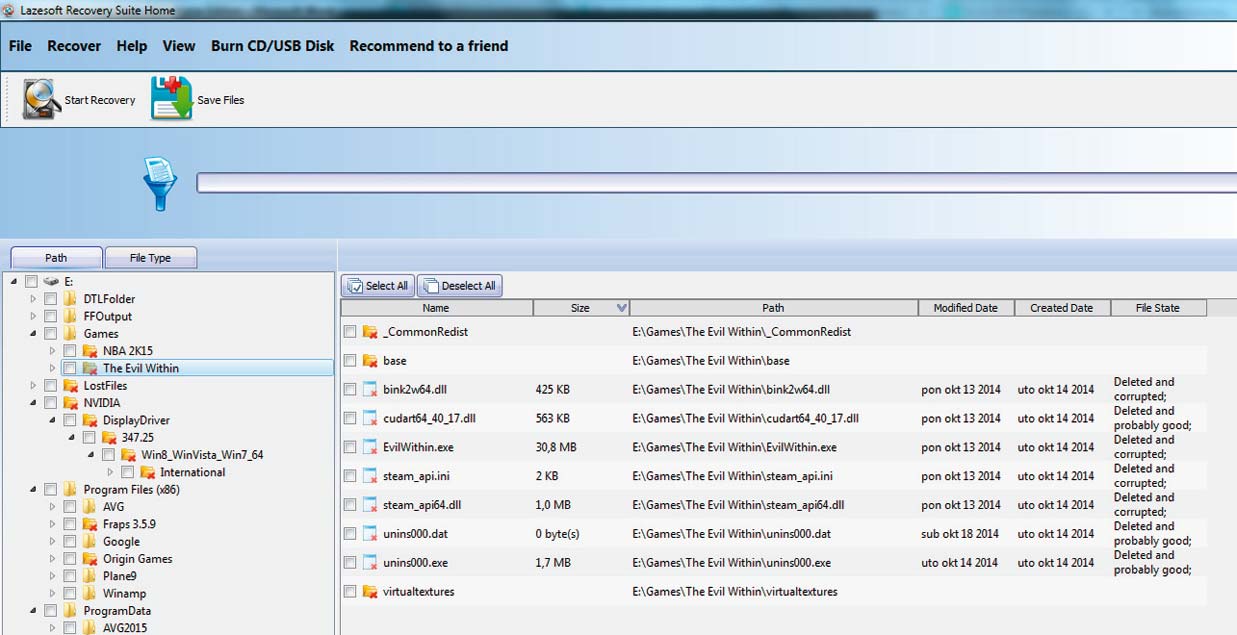Expand the International tree node

tap(111, 472)
